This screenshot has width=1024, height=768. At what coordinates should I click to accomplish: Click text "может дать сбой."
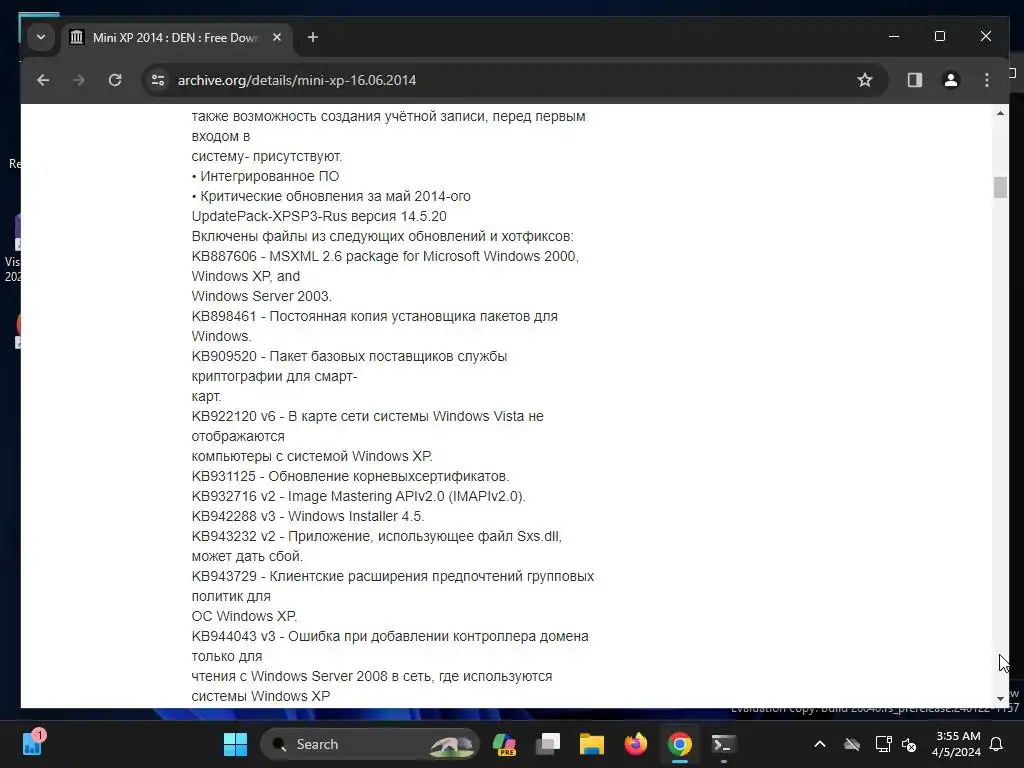click(x=248, y=556)
